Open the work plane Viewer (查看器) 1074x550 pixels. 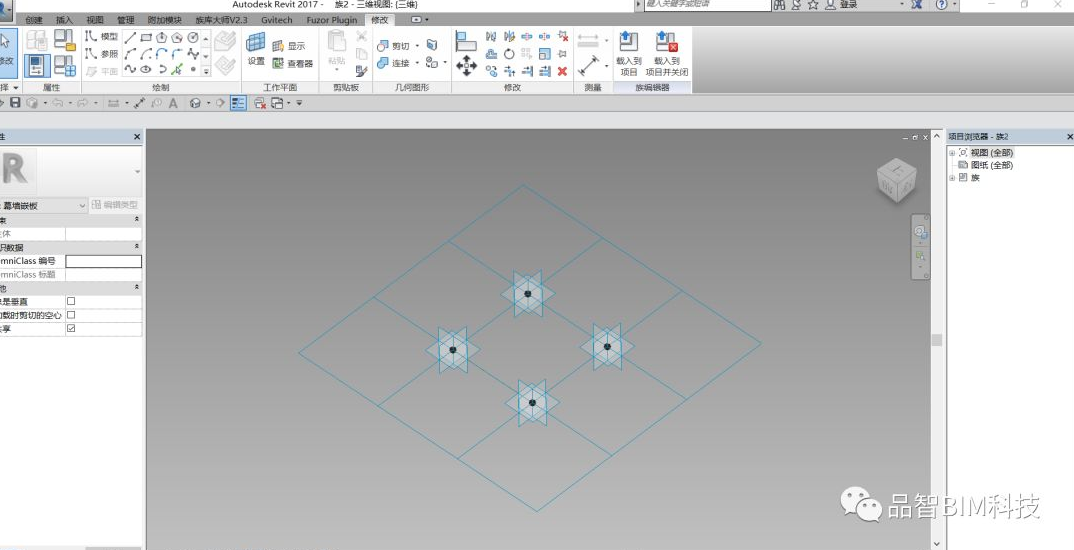pyautogui.click(x=292, y=63)
